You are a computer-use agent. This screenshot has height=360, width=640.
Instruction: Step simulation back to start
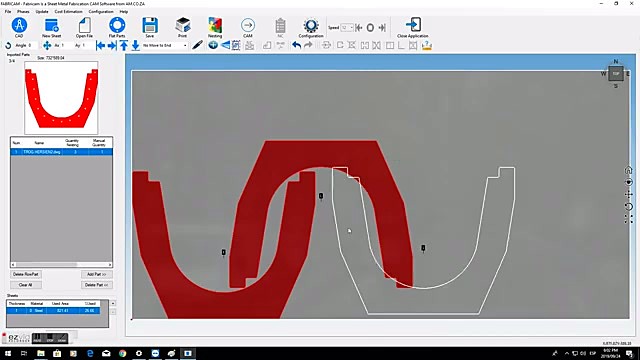[x=358, y=28]
